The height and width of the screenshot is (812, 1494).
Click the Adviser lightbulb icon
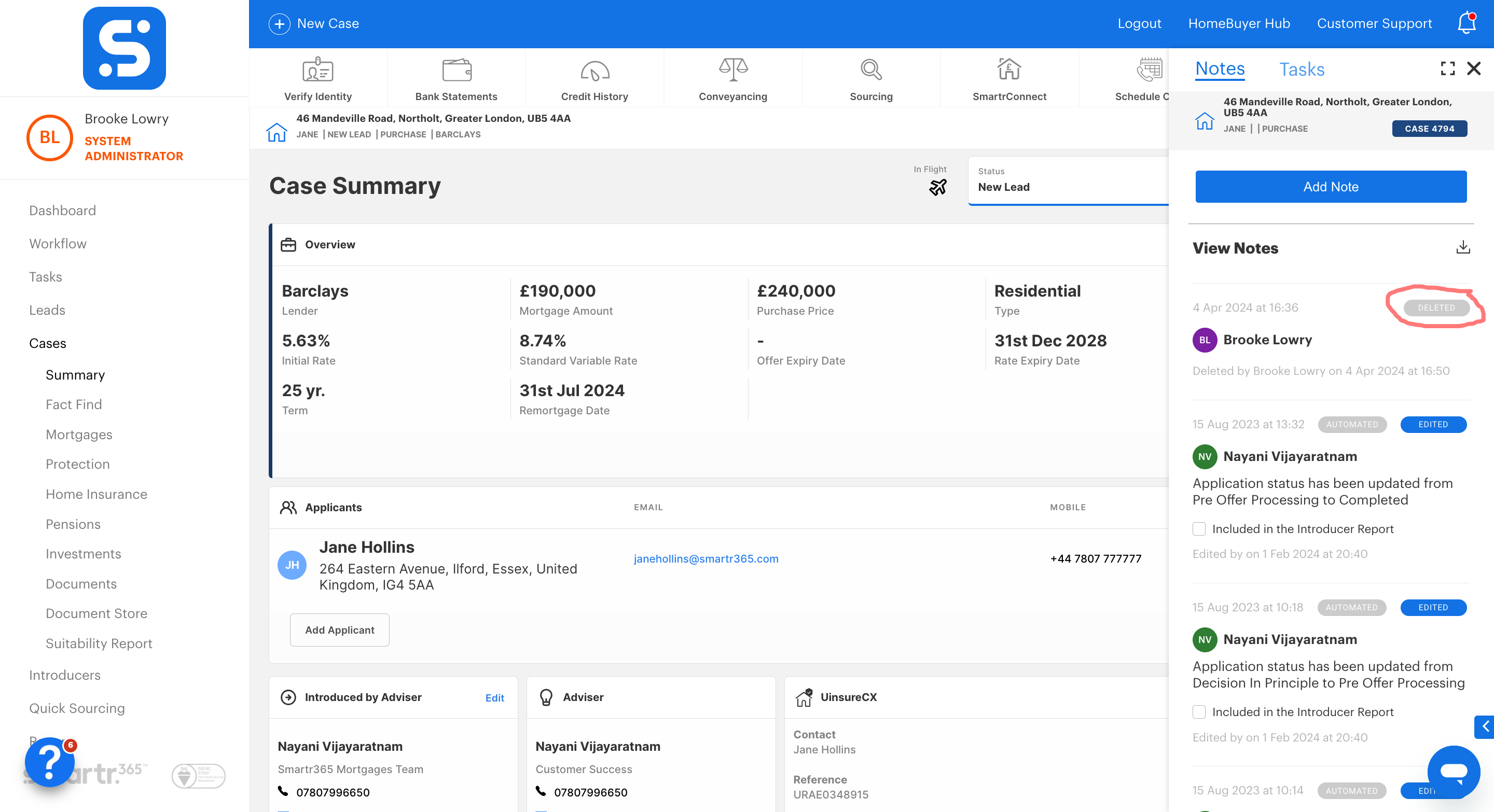[x=546, y=697]
